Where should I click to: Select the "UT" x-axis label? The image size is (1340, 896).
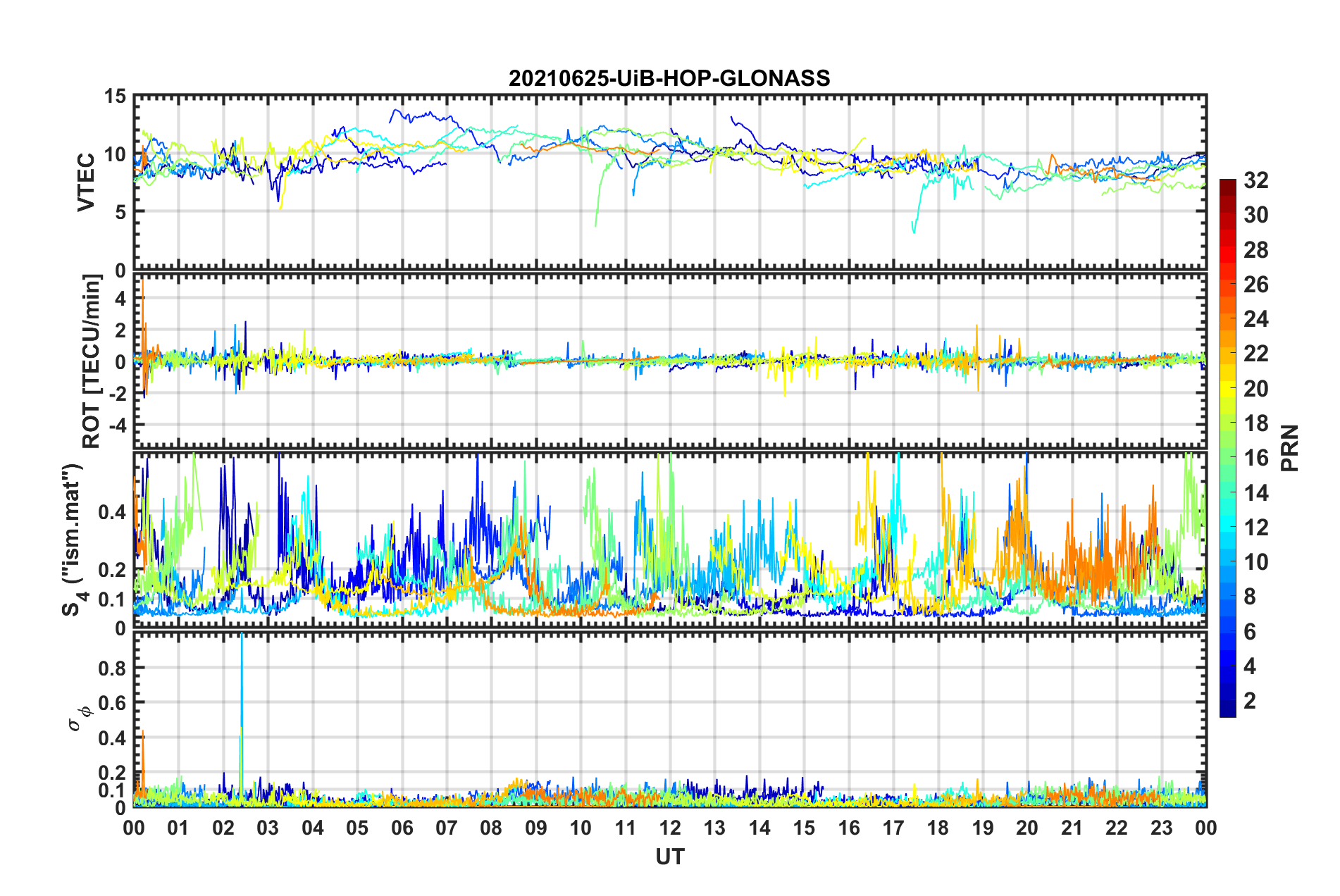click(670, 857)
